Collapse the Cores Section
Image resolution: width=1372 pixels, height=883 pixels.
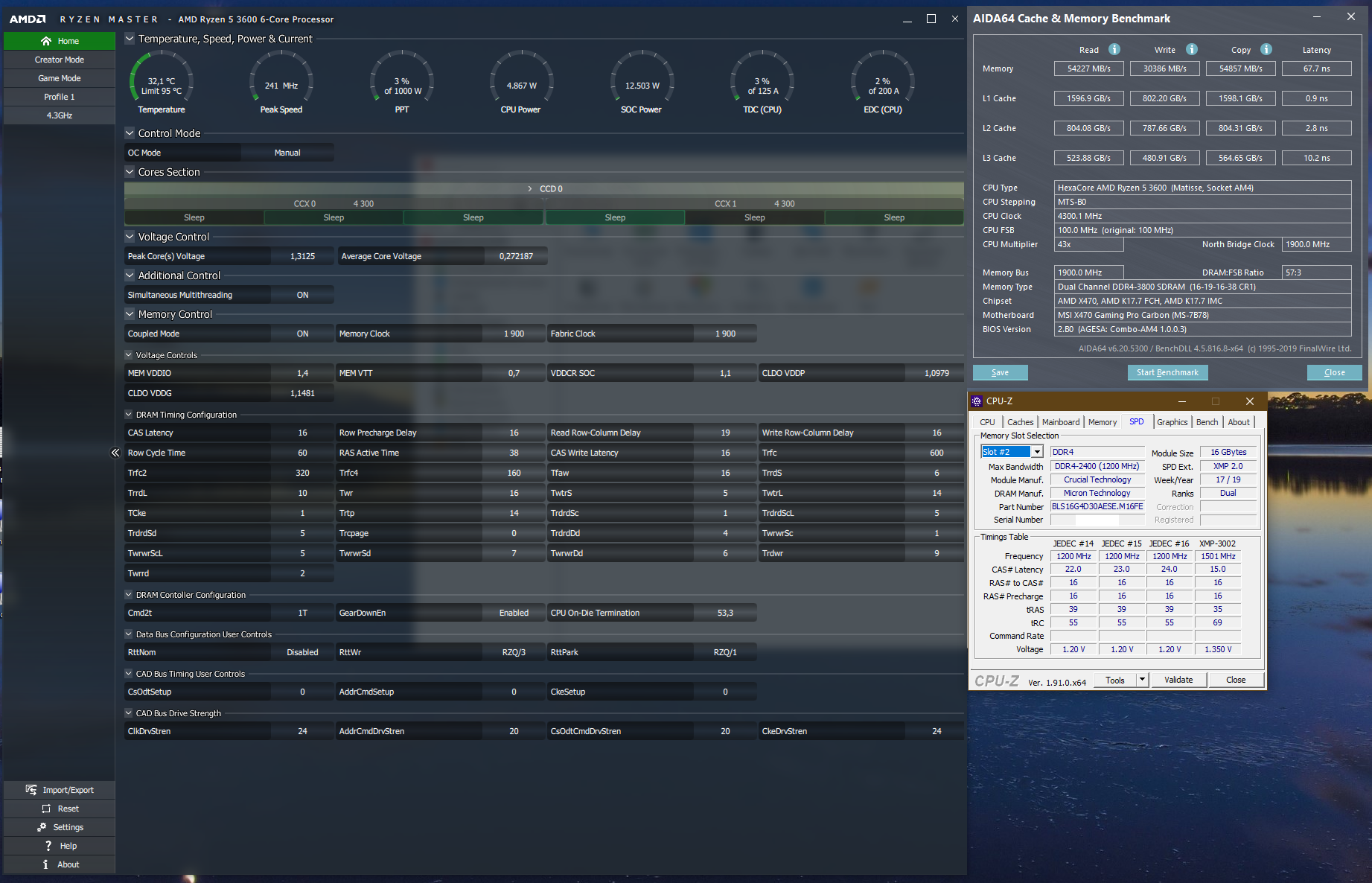click(x=130, y=172)
